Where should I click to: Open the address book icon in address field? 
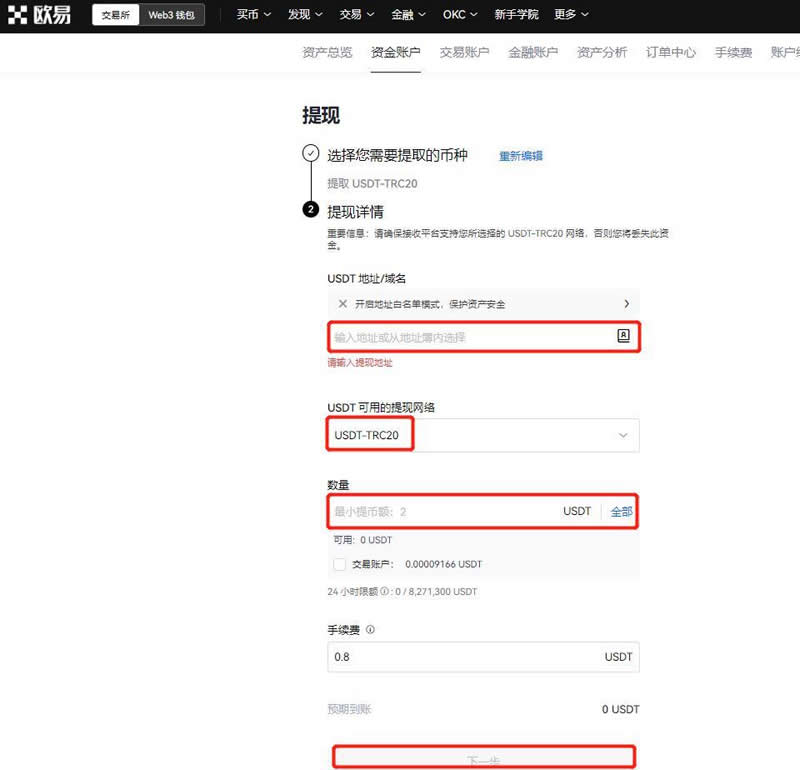point(622,336)
